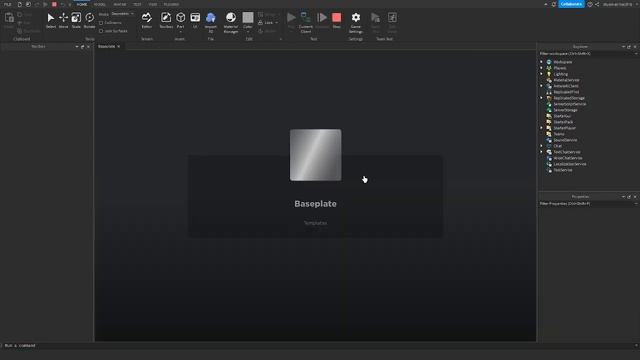Click the Color swatch in Edit group

(248, 18)
